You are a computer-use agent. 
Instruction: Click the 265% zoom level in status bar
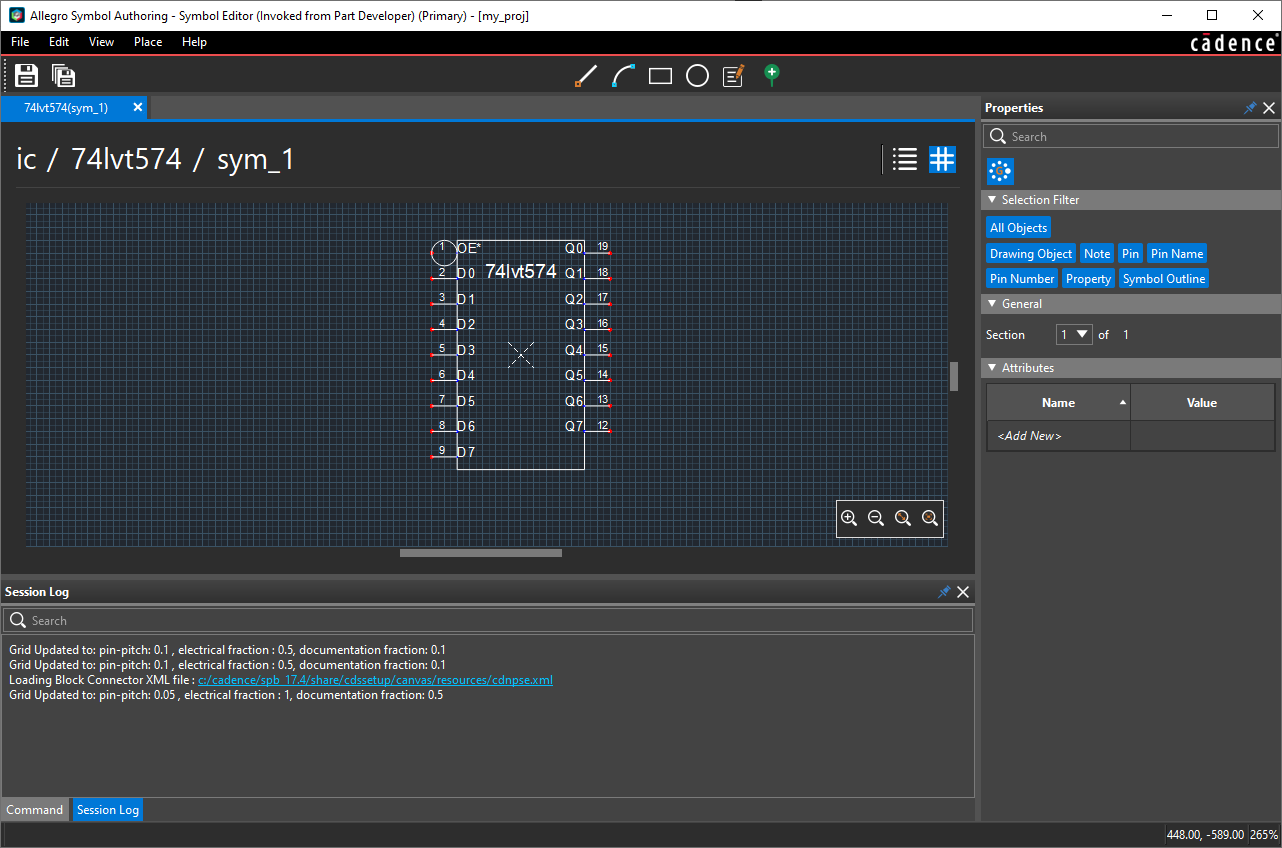1263,834
